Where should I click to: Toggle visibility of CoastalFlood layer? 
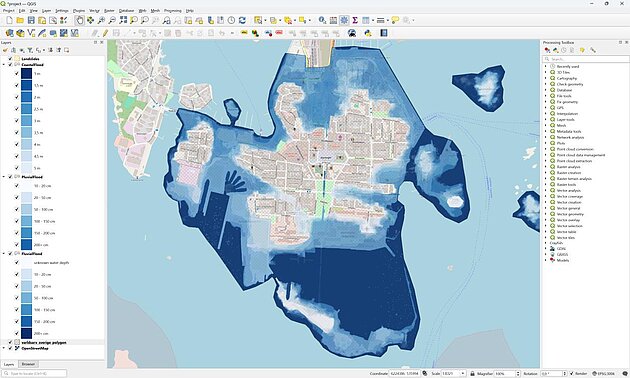tap(10, 64)
